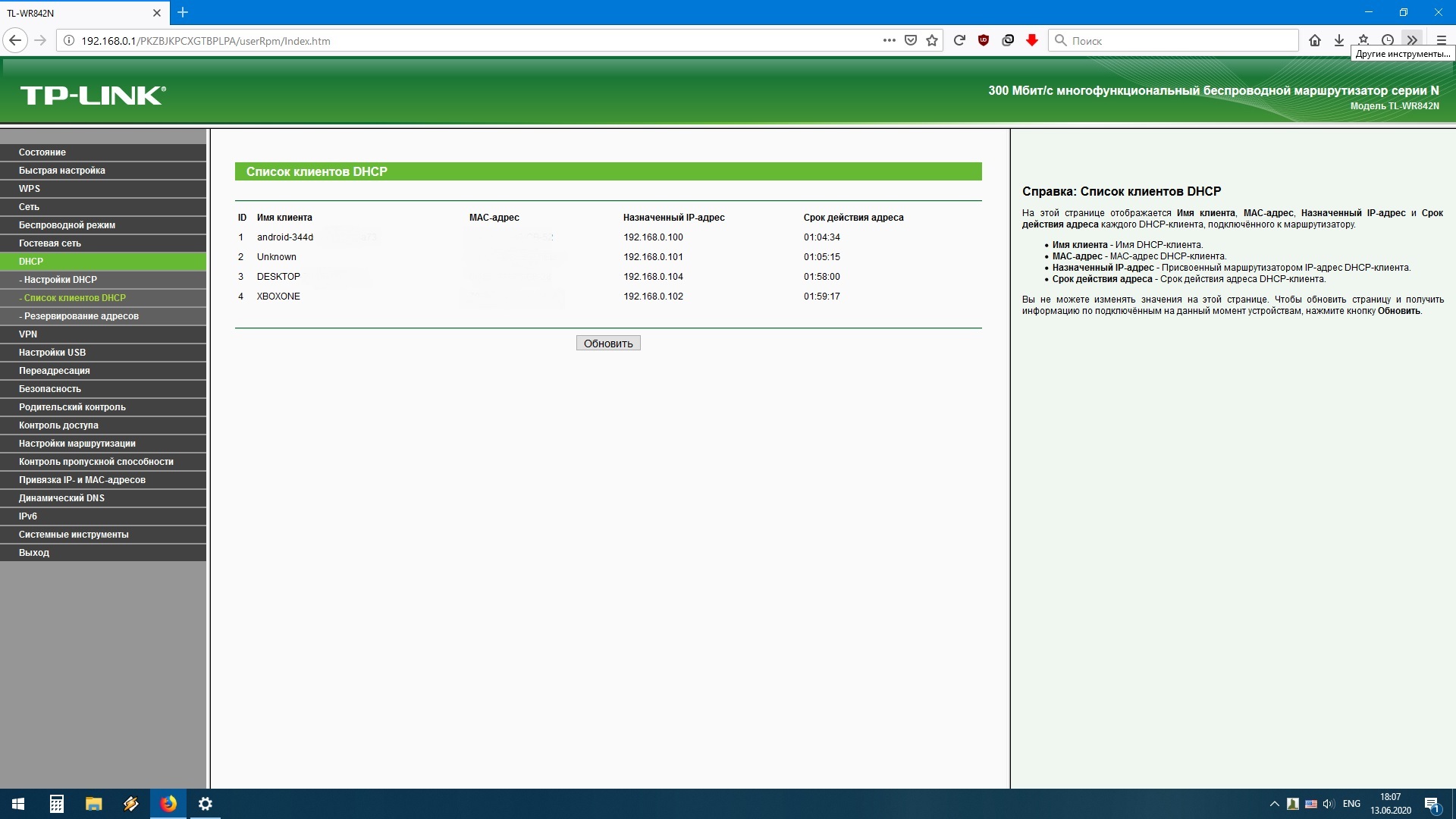Click Переадресация in sidebar
Screen dimensions: 1456x819
pyautogui.click(x=54, y=370)
